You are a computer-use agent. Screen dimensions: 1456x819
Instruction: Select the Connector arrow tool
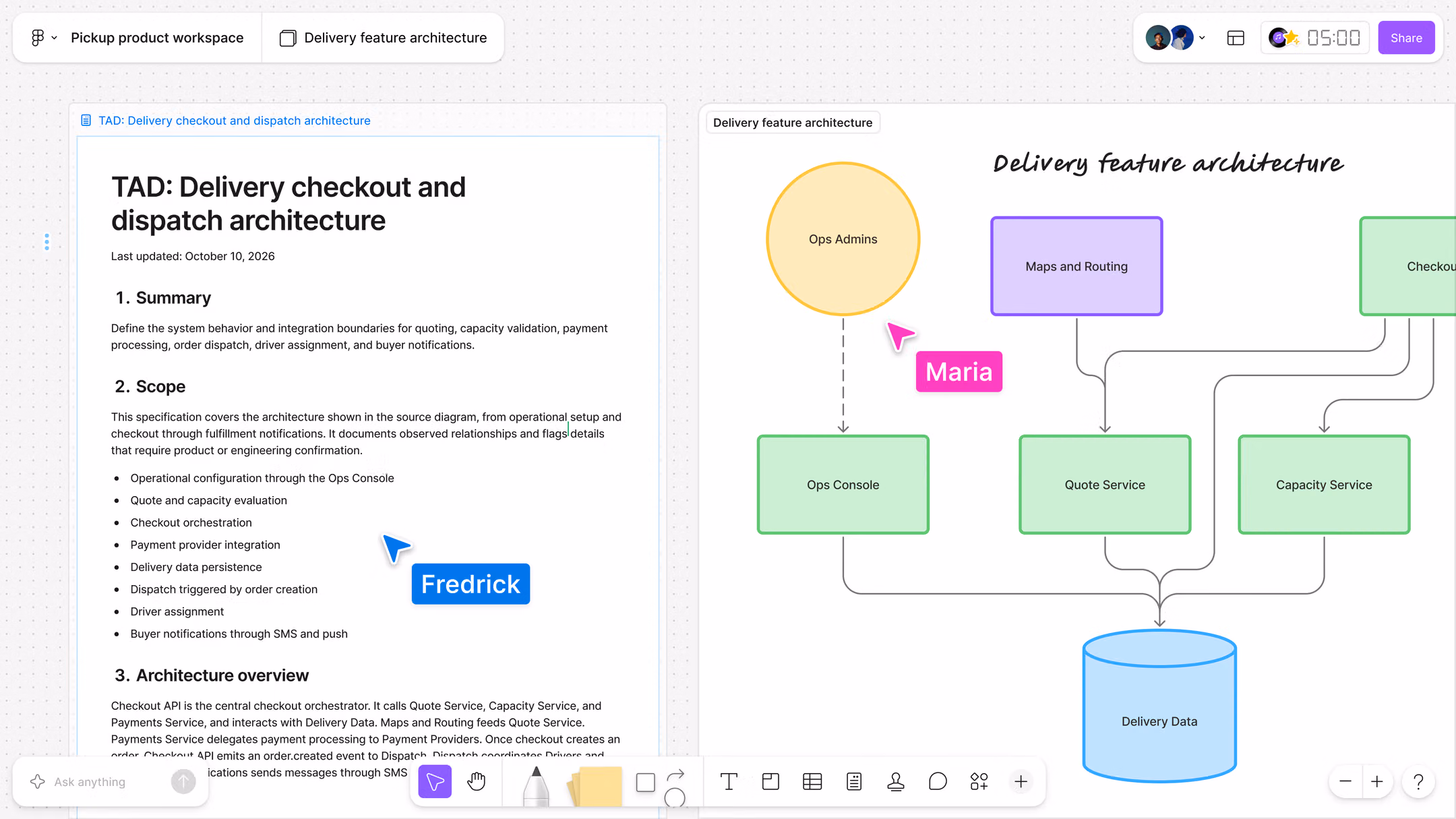675,775
